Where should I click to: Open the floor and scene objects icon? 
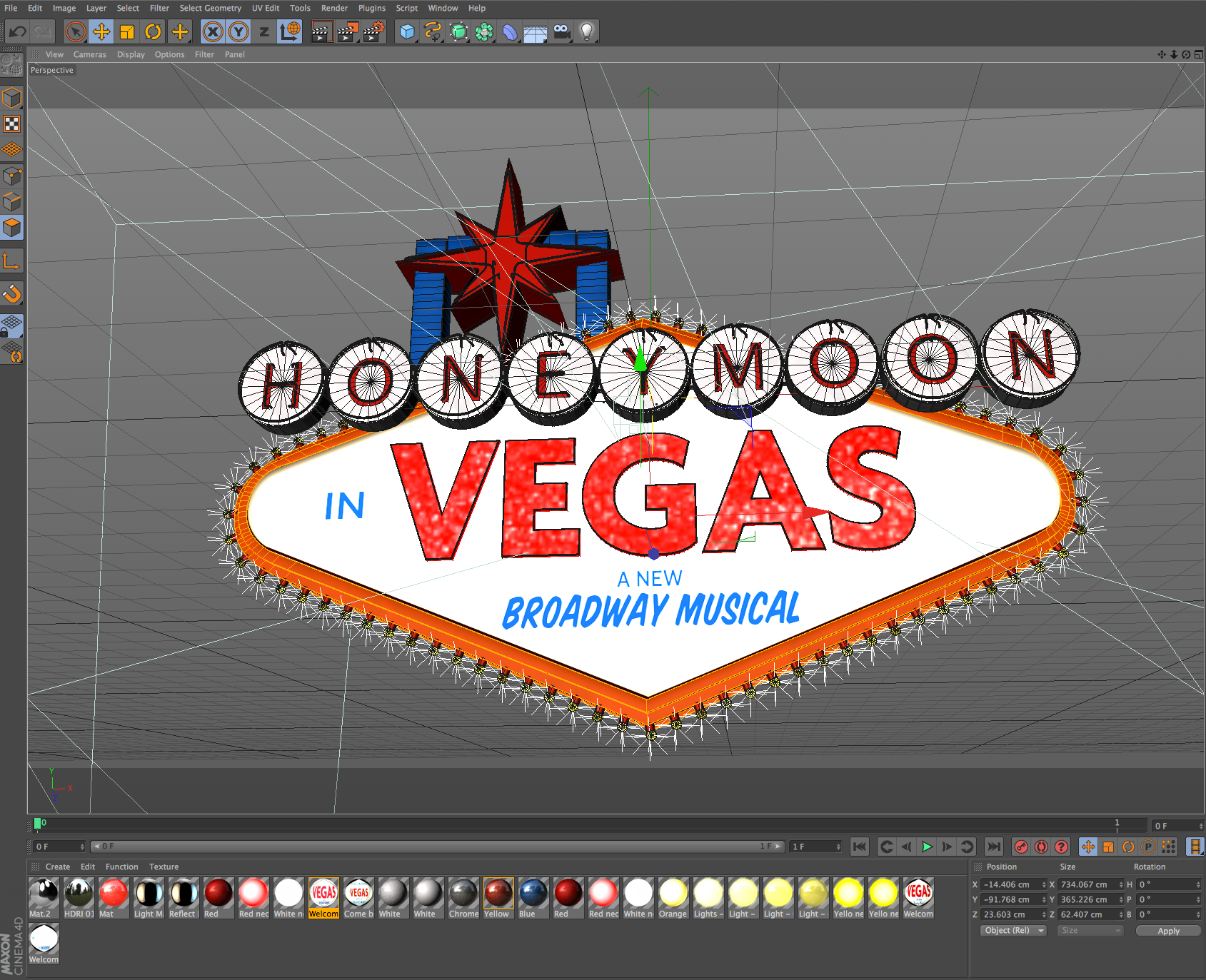point(536,31)
